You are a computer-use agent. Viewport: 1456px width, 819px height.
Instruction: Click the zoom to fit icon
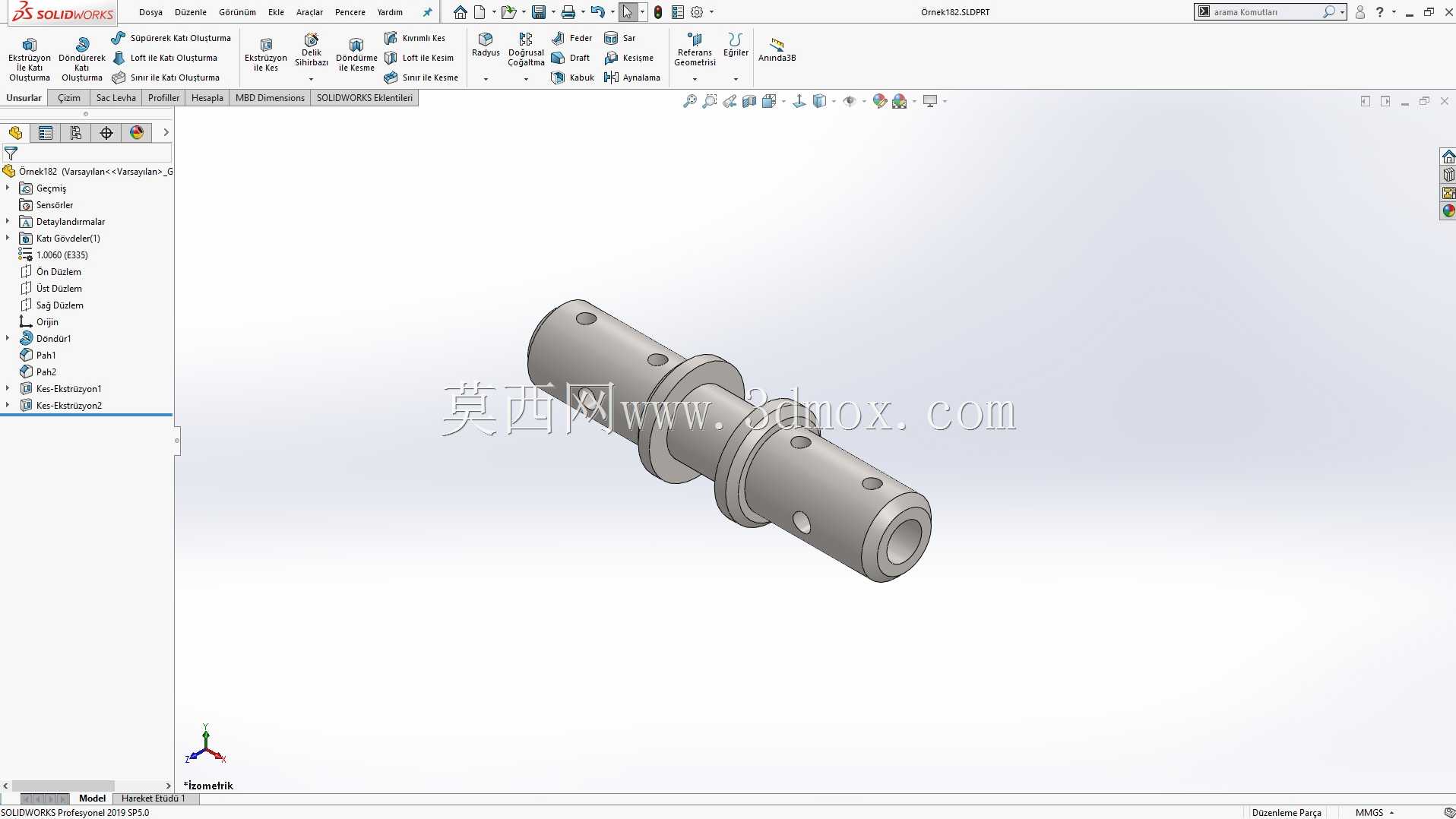(x=690, y=101)
